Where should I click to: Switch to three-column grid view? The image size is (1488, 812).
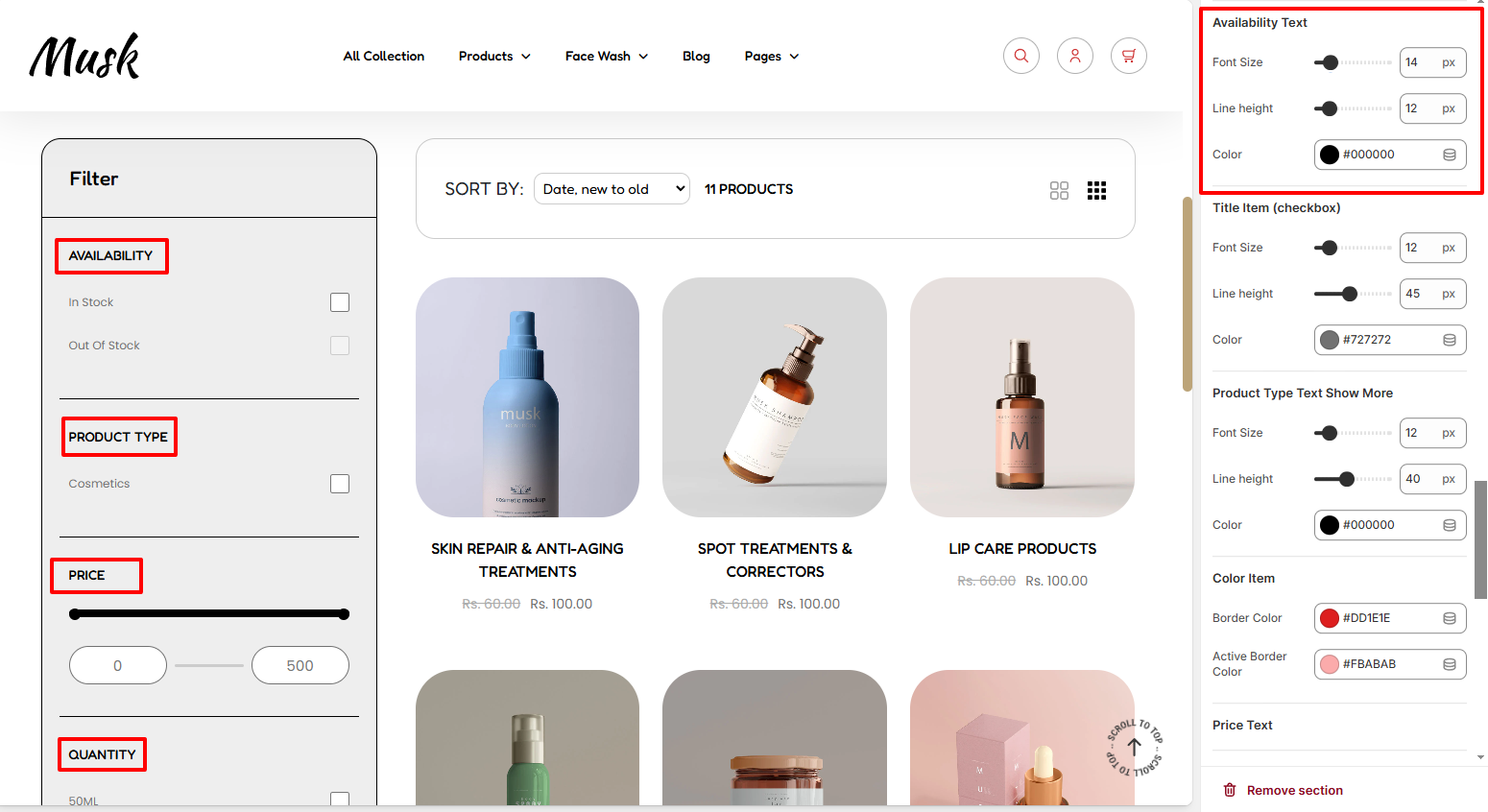tap(1096, 190)
